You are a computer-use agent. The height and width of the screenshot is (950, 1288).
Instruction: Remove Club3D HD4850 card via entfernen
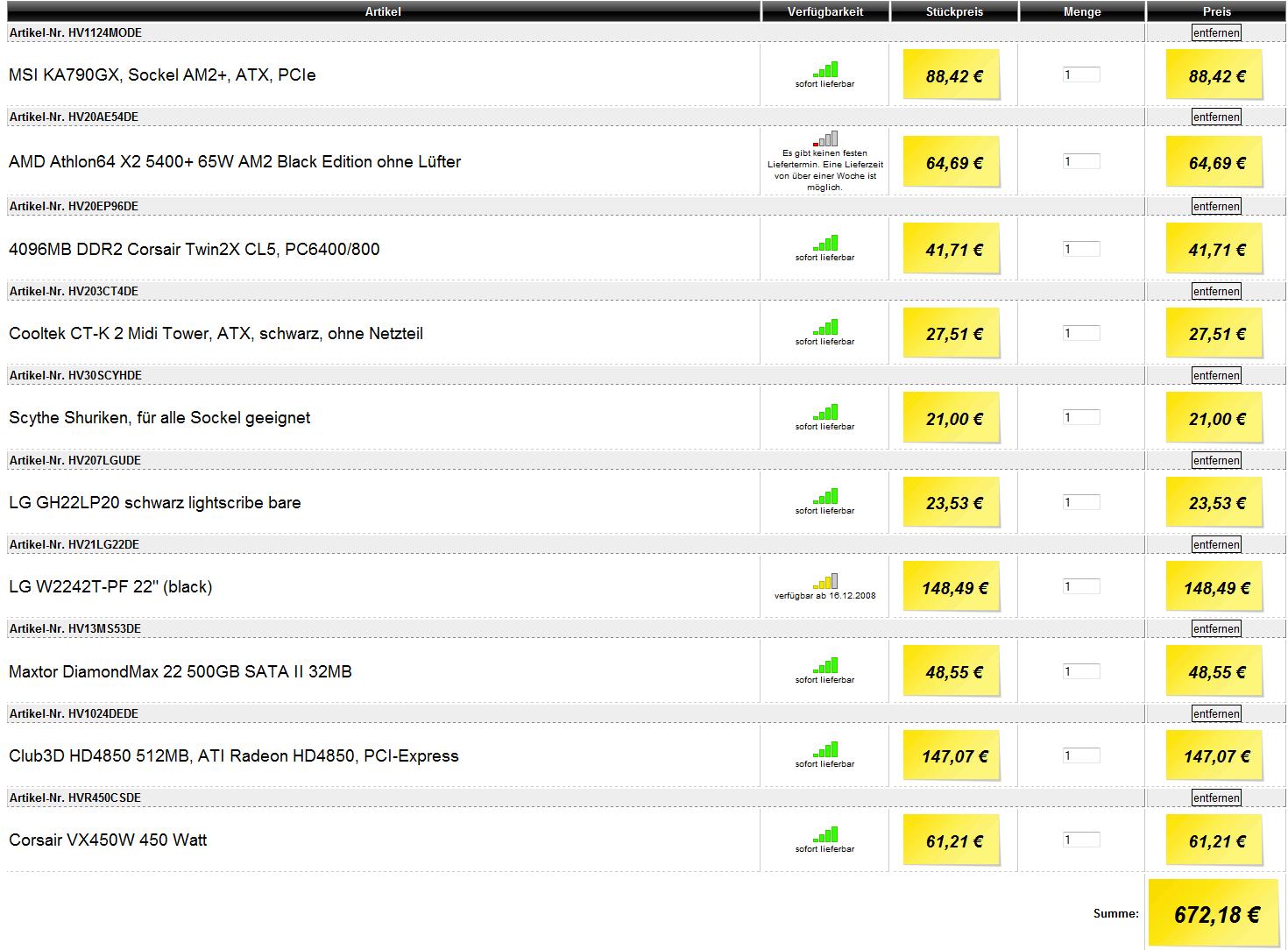1216,713
